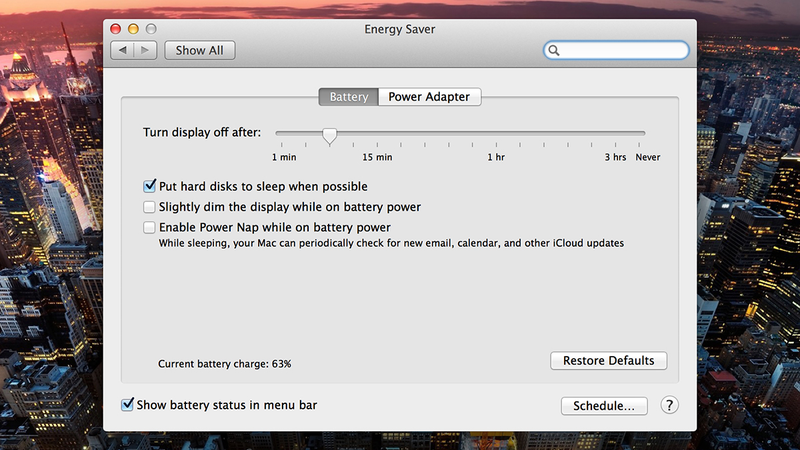Click the Show All button

[x=199, y=50]
